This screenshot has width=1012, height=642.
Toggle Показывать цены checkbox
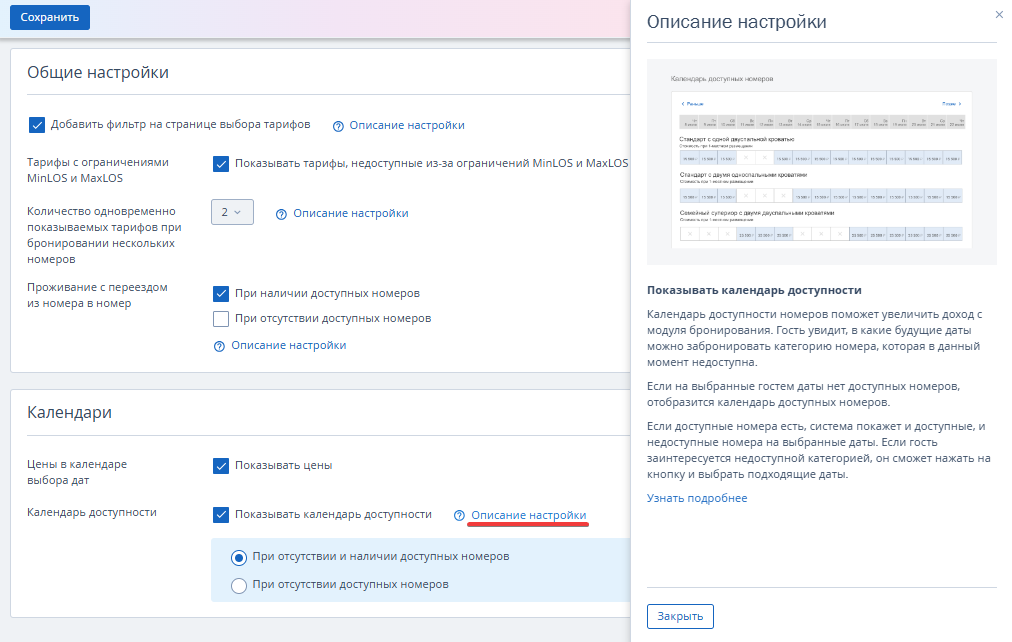221,466
